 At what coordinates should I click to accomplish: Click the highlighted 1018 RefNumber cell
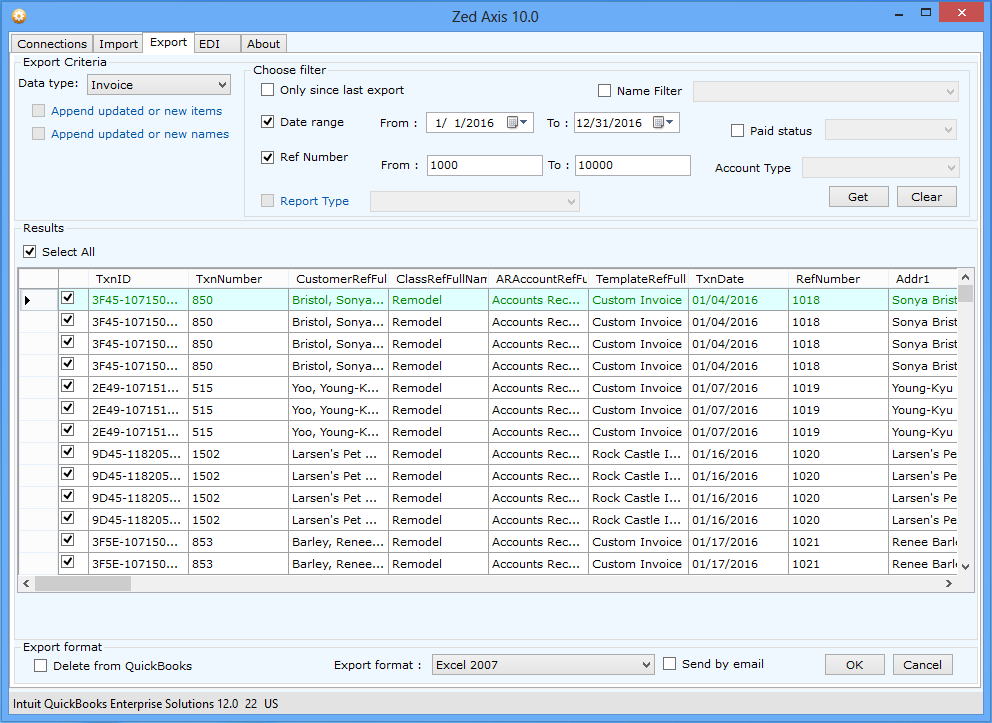point(838,300)
